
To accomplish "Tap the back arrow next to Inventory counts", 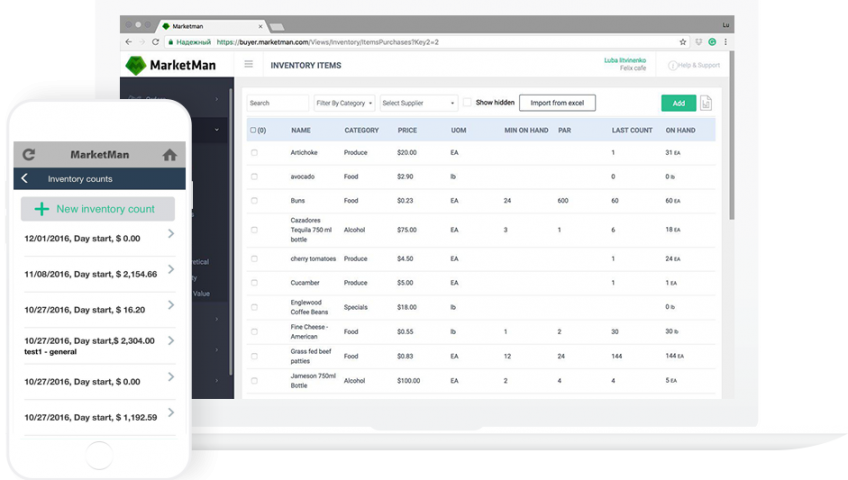I will coord(24,178).
